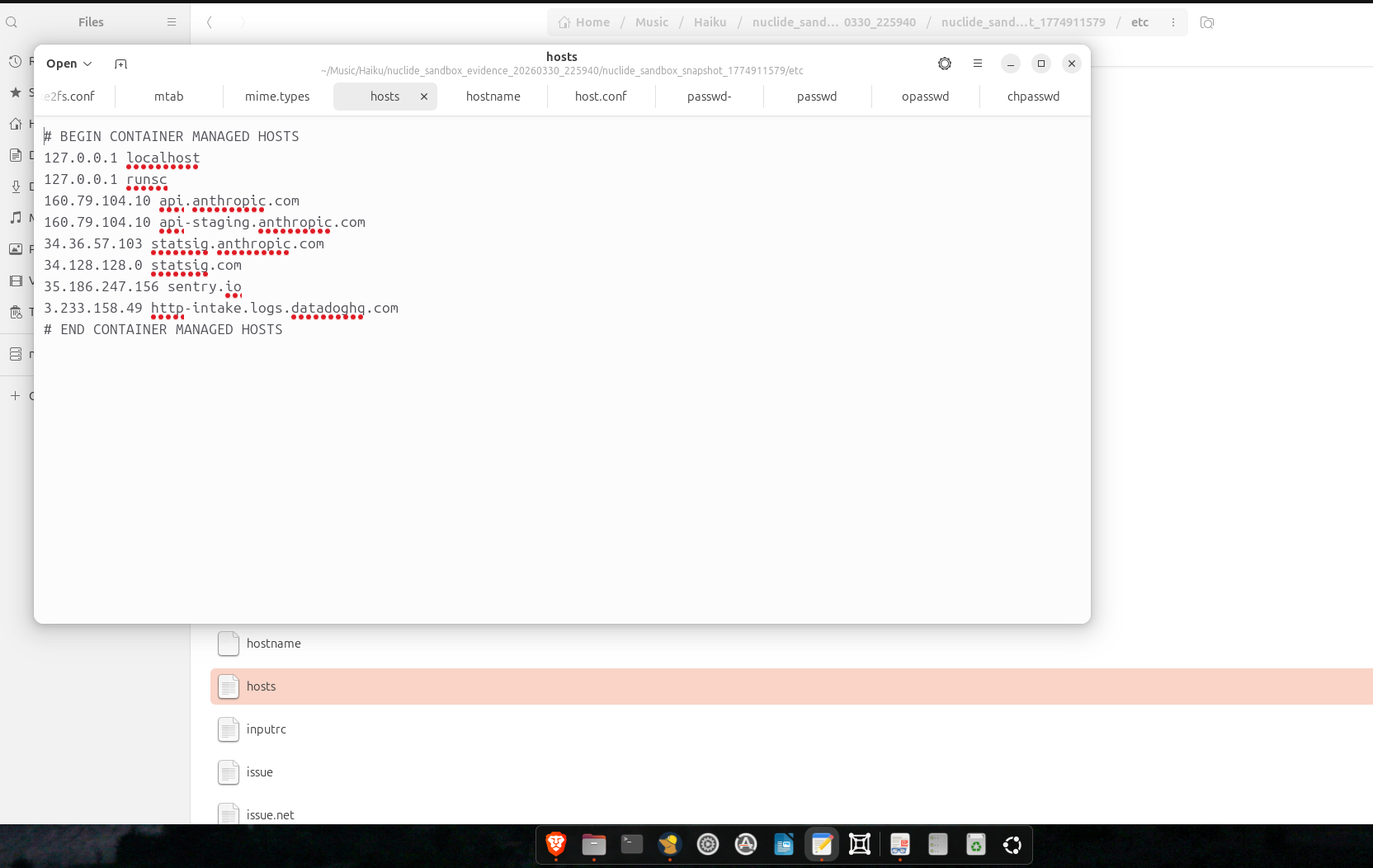The height and width of the screenshot is (868, 1373).
Task: Open the Trash icon in dock
Action: (x=975, y=844)
